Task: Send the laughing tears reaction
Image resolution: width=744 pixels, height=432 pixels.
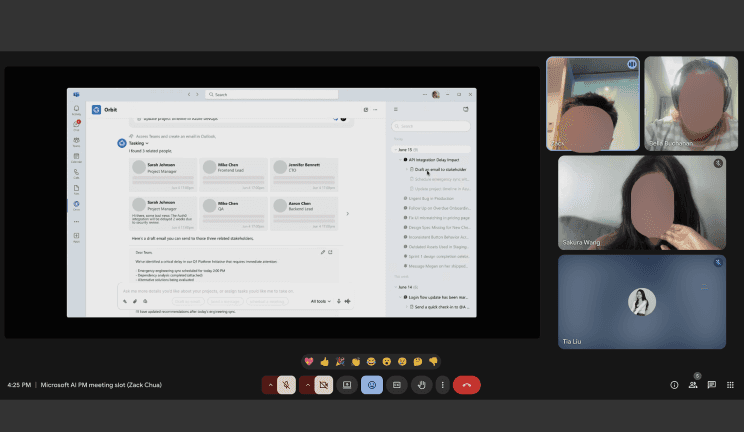Action: 371,362
